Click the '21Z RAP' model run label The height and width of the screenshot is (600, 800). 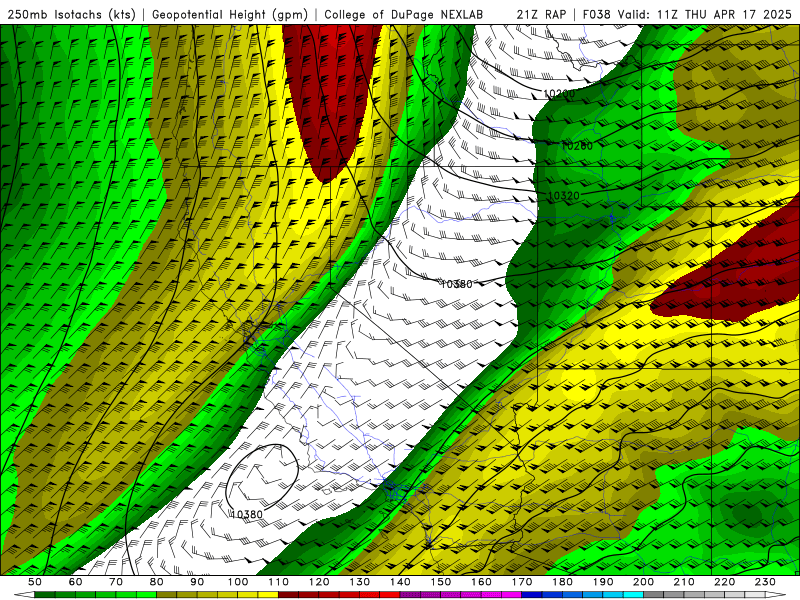click(x=541, y=14)
